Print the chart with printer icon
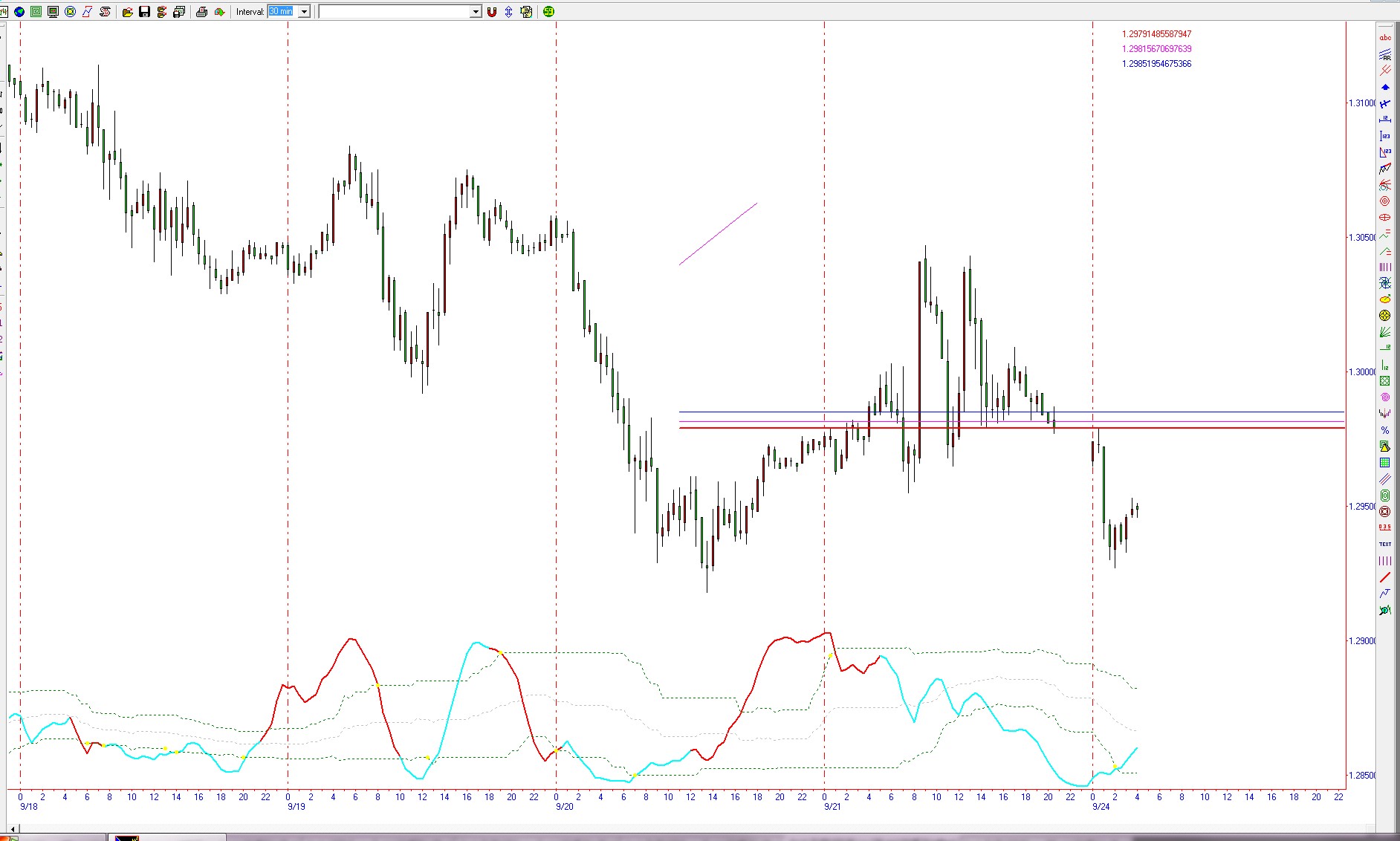Viewport: 1400px width, 841px height. click(201, 12)
